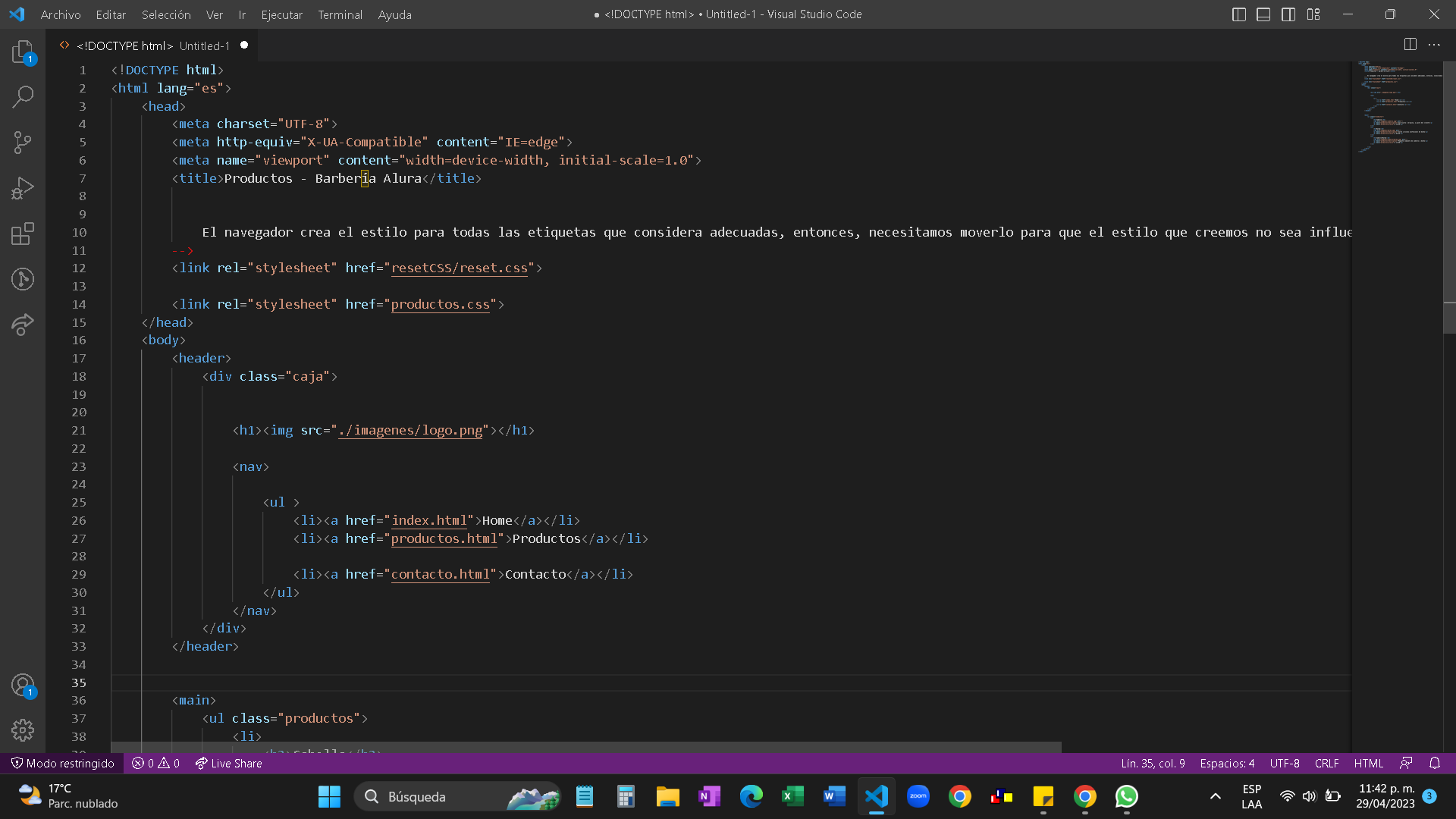Viewport: 1456px width, 819px height.
Task: Open the Extensions view
Action: (23, 234)
